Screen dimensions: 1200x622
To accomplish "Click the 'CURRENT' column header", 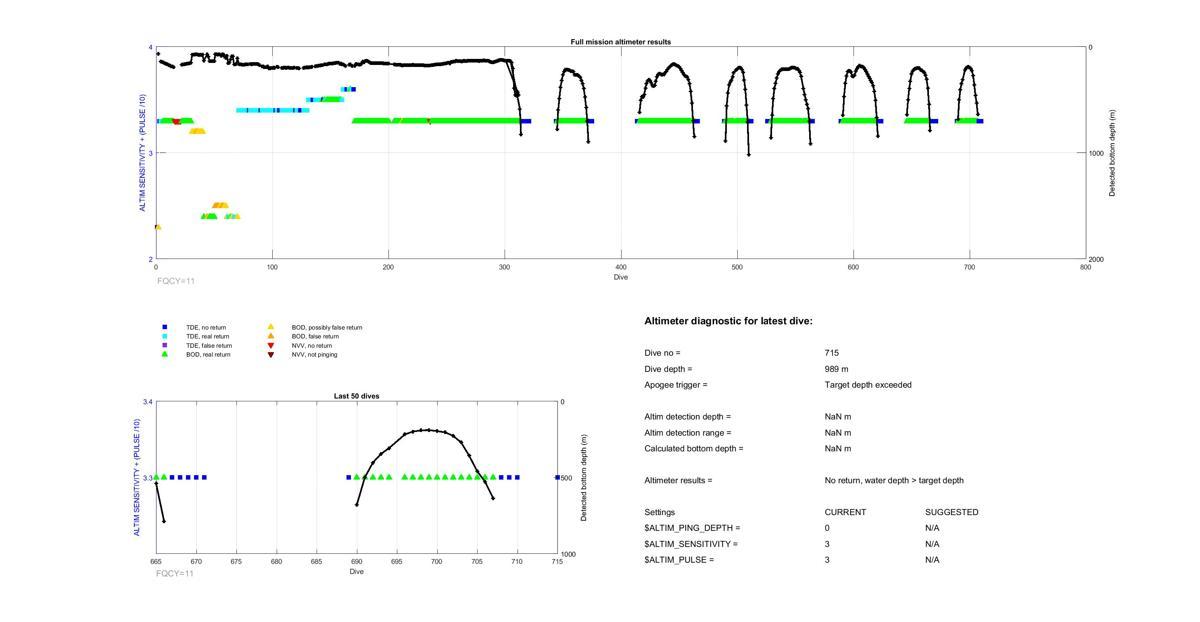I will click(x=845, y=512).
